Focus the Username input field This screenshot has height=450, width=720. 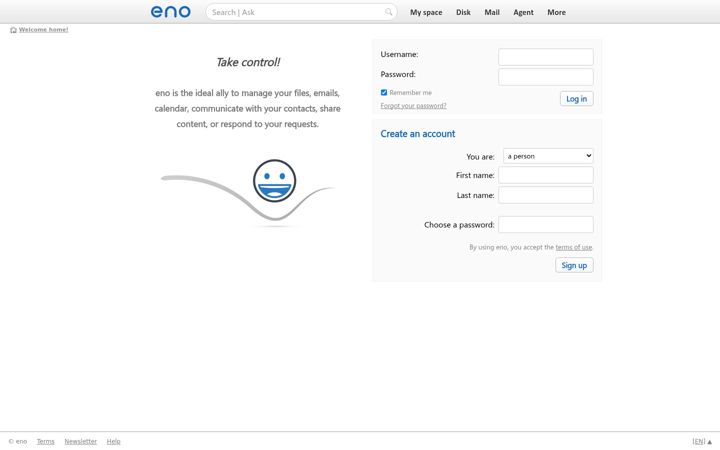pyautogui.click(x=546, y=57)
